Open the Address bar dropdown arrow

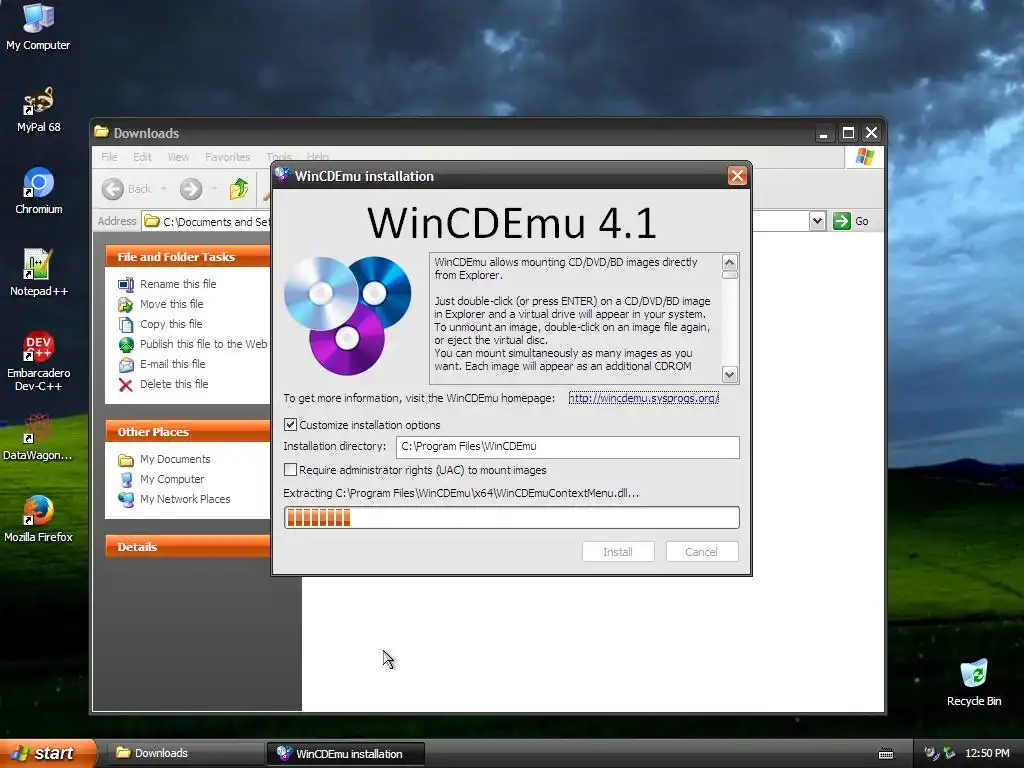tap(817, 221)
